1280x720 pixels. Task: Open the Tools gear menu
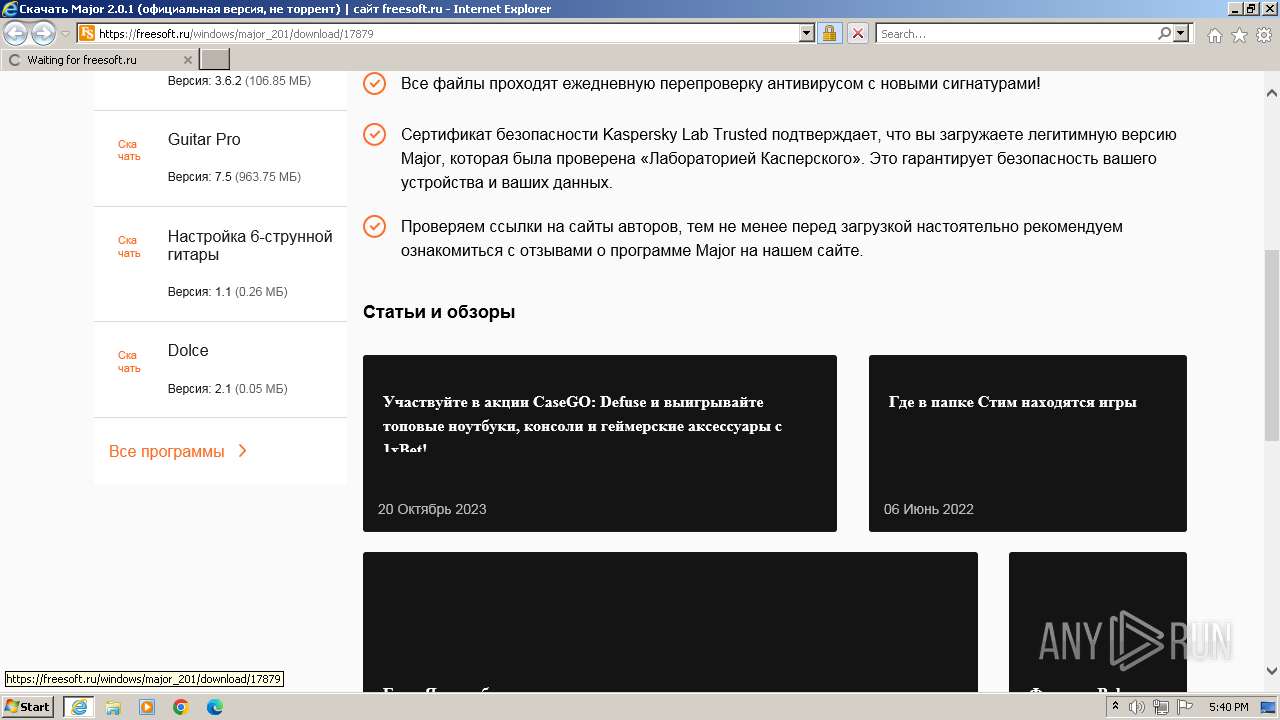[1263, 35]
